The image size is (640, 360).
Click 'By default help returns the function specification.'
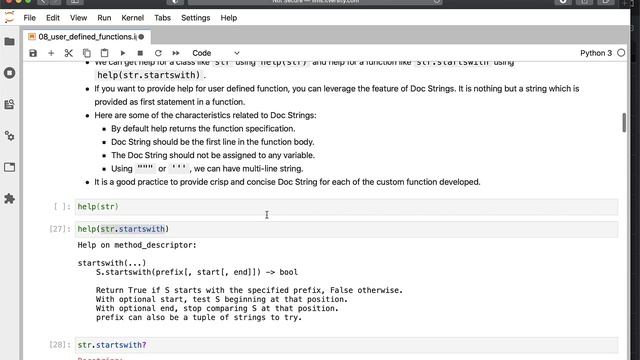[x=203, y=129]
